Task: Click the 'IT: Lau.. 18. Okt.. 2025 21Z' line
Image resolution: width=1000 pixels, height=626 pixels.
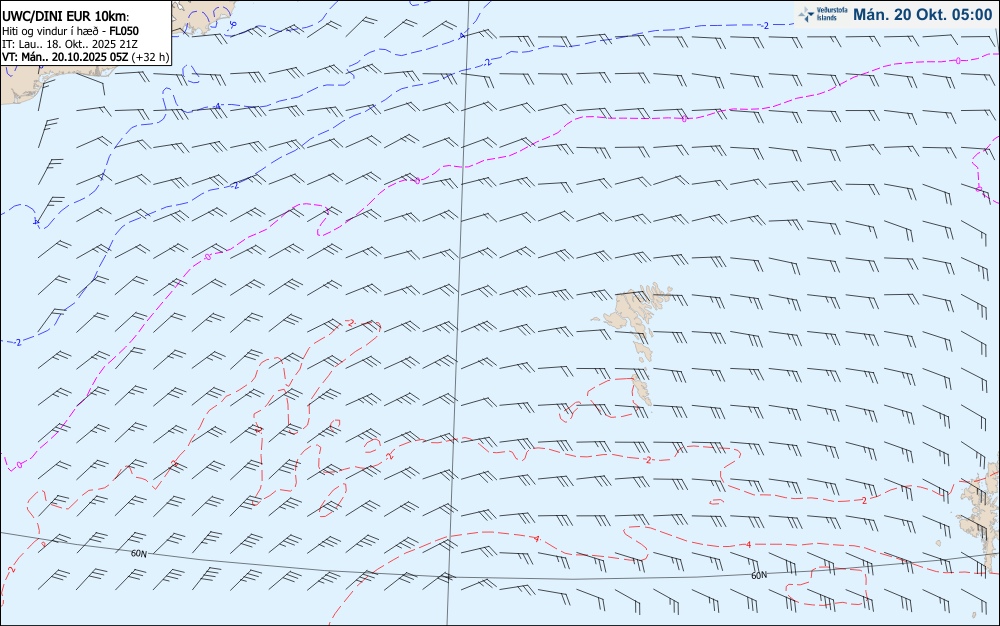Action: click(x=70, y=44)
